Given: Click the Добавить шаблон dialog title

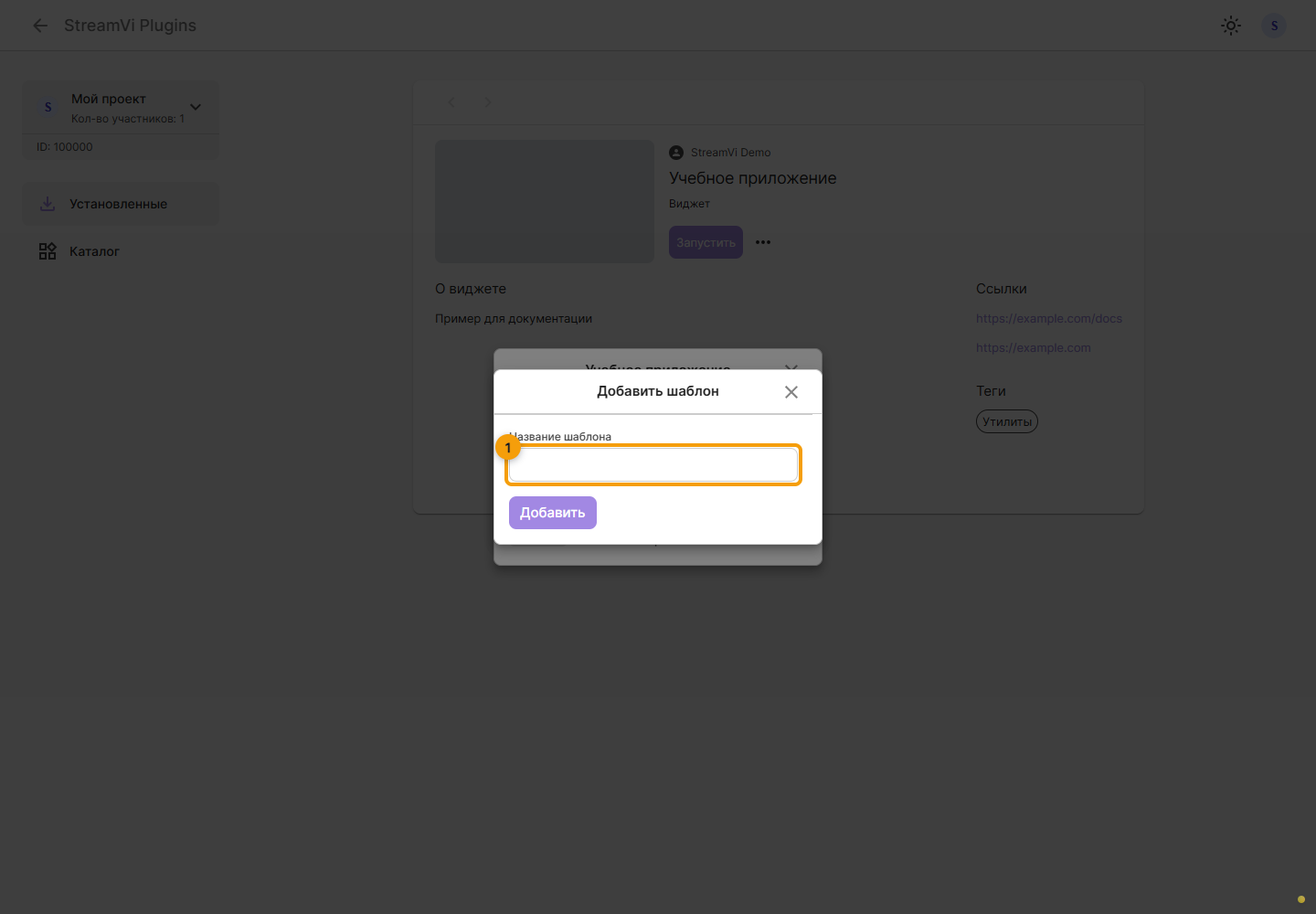Looking at the screenshot, I should coord(658,391).
